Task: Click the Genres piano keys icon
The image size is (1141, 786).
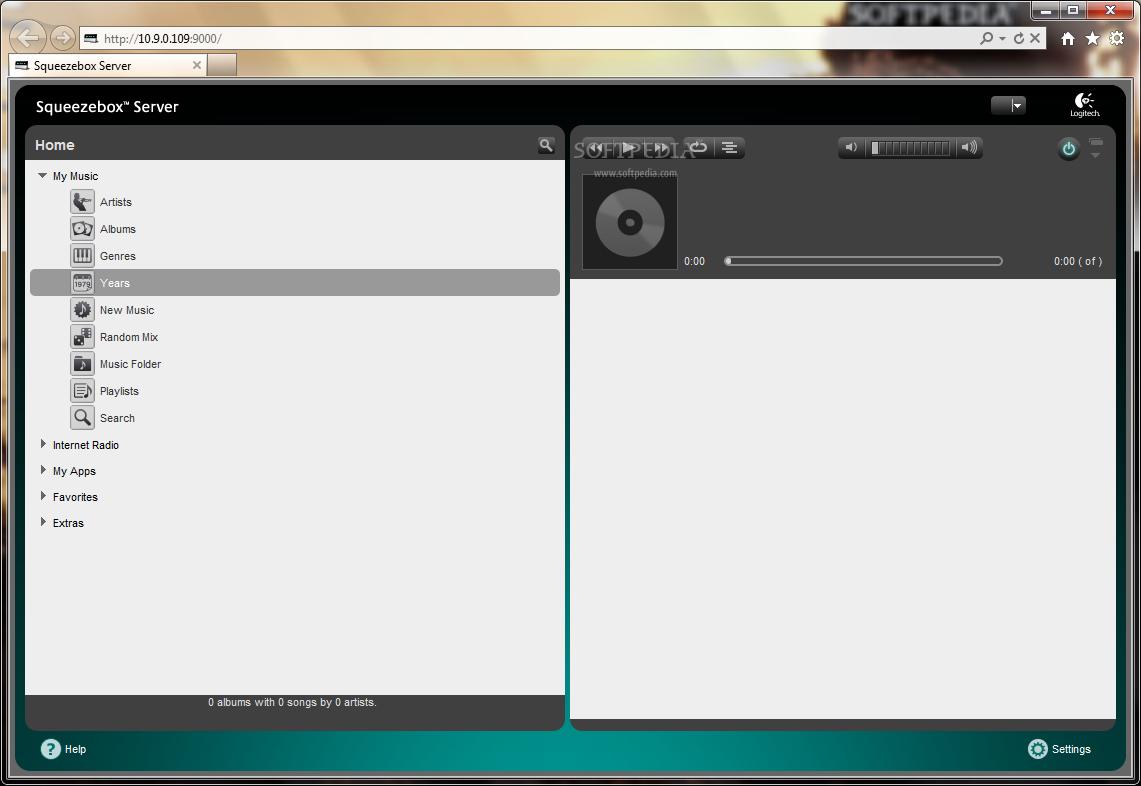Action: [82, 255]
